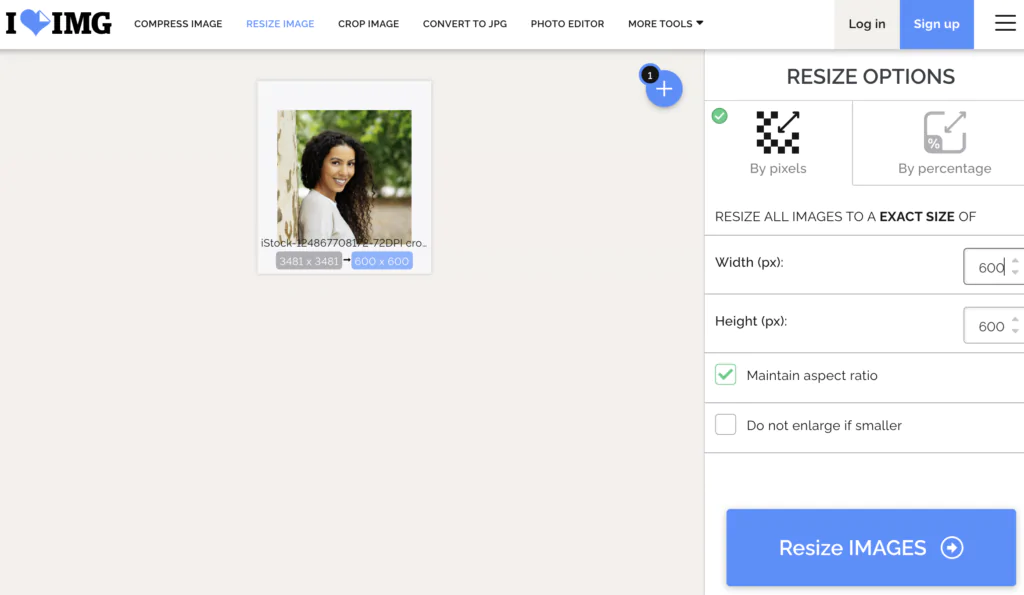The width and height of the screenshot is (1024, 595).
Task: Go to the Crop Image tool
Action: 368,24
